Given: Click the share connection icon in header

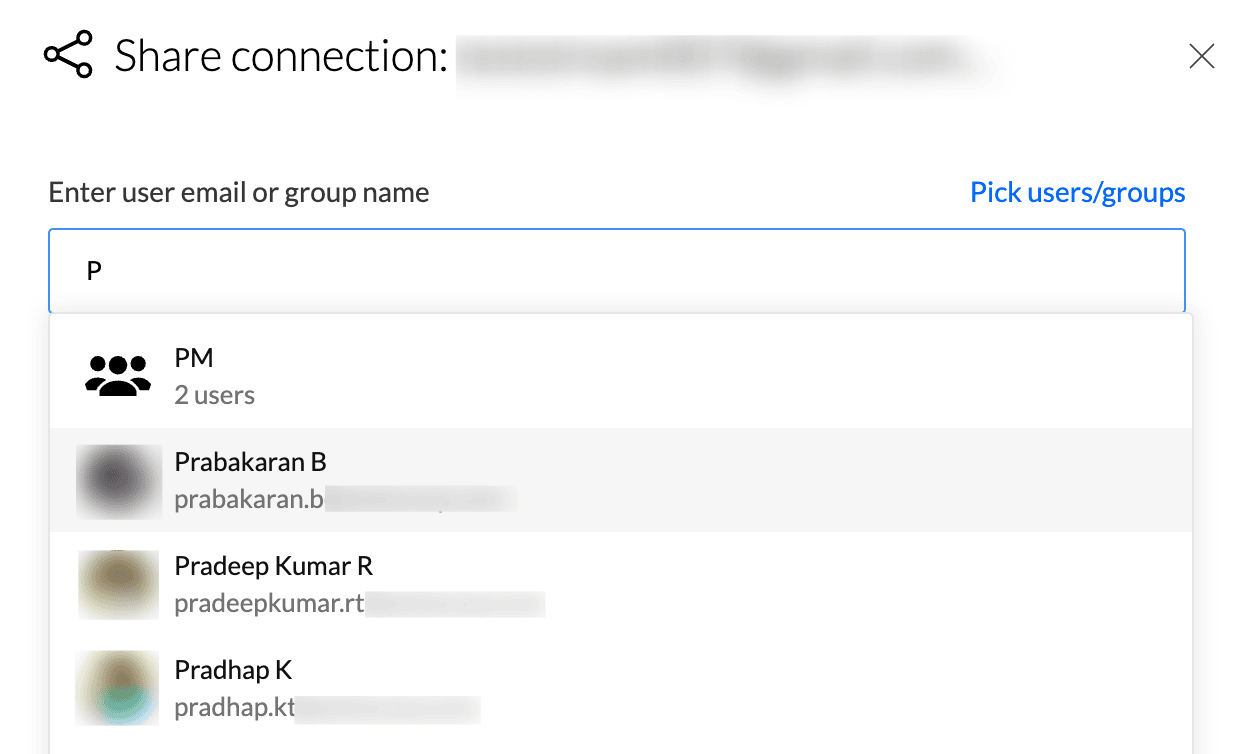Looking at the screenshot, I should tap(68, 55).
